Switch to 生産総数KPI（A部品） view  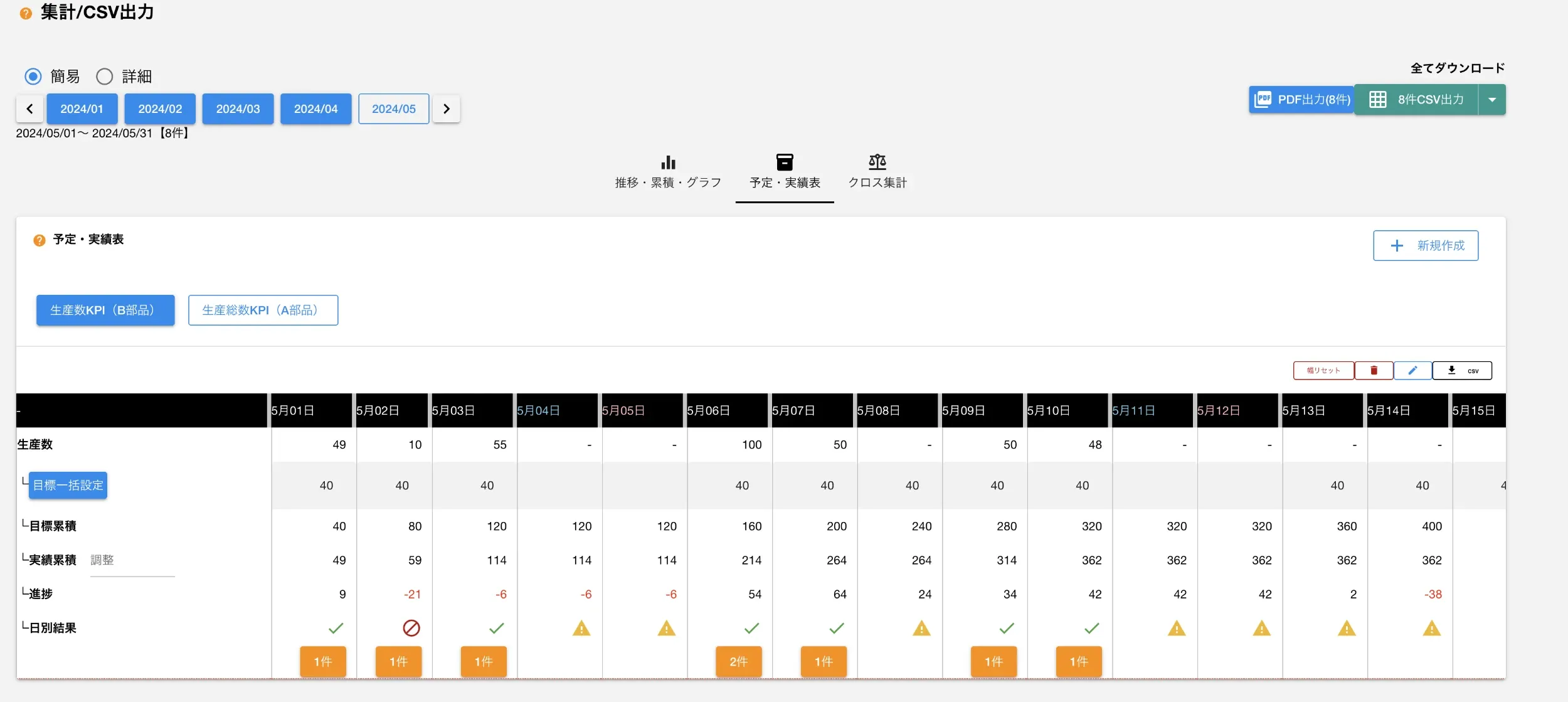click(x=263, y=311)
